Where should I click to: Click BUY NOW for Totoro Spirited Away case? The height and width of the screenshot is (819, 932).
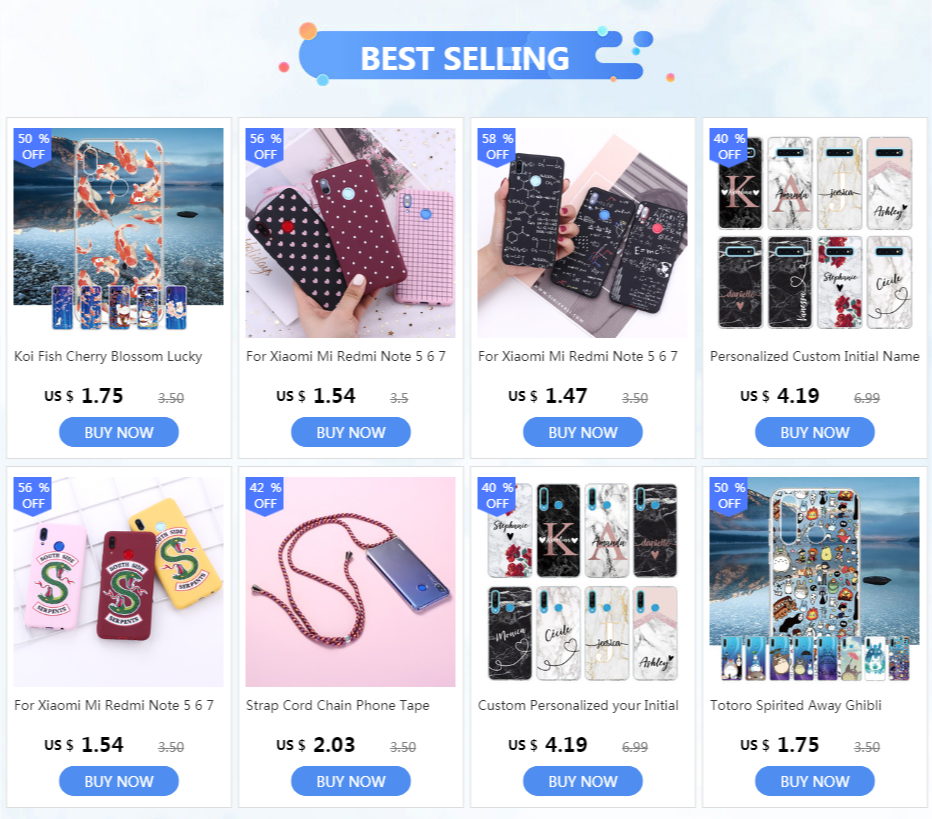coord(814,781)
